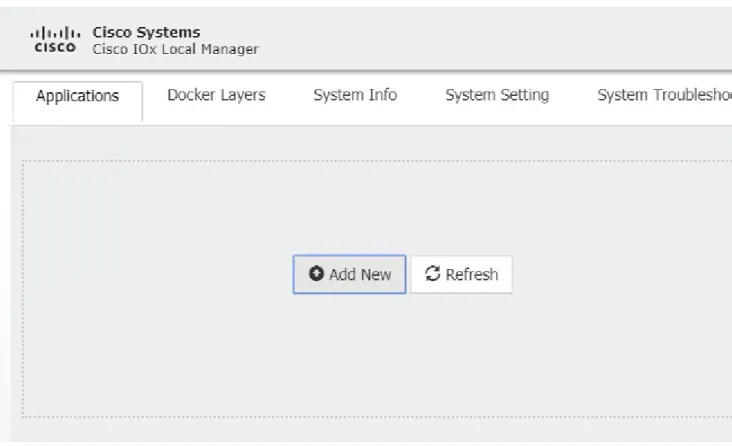Image resolution: width=732 pixels, height=446 pixels.
Task: Select the System Troubleshoot tab
Action: [x=664, y=95]
